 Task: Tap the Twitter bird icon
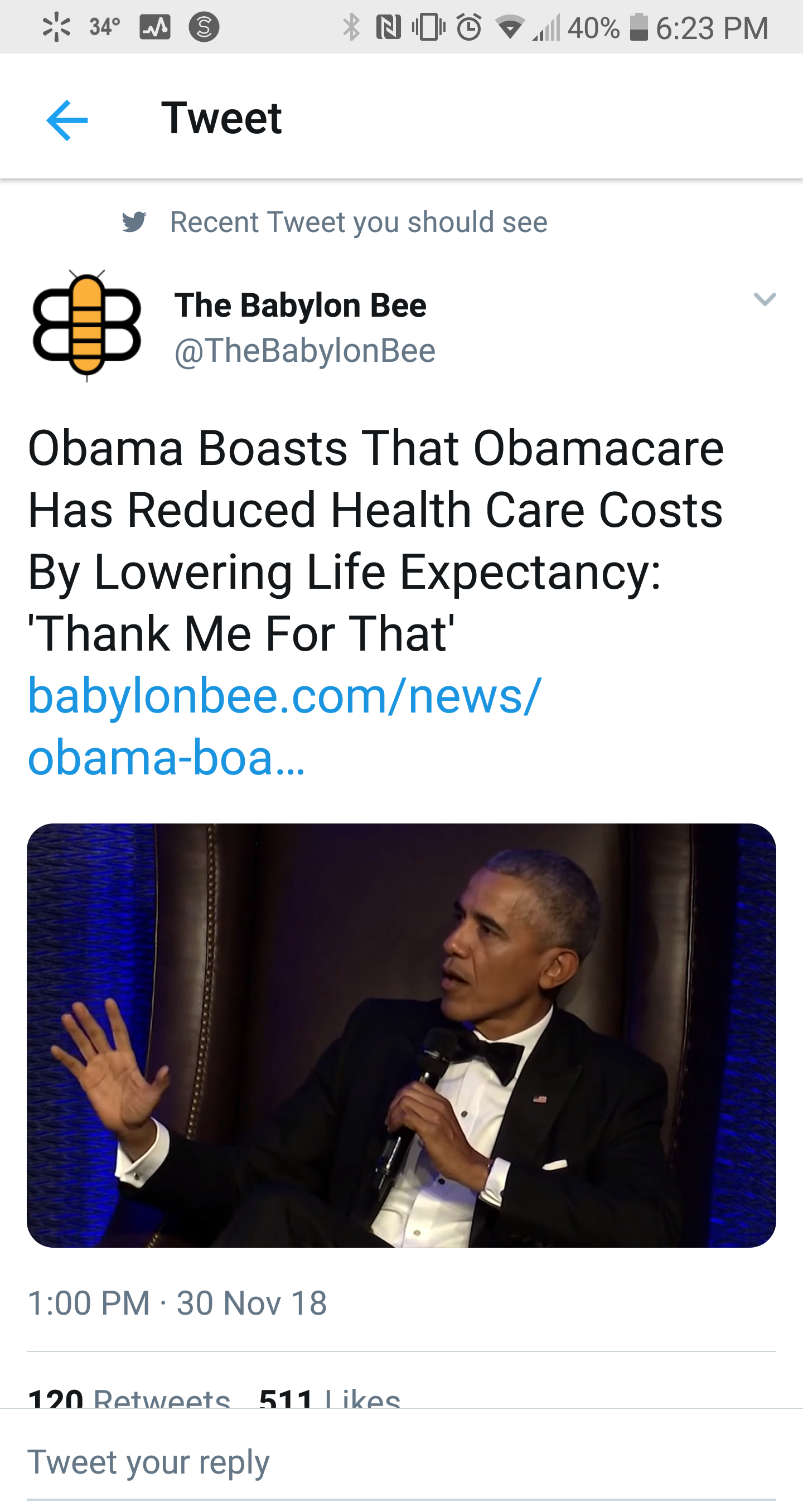pos(134,222)
